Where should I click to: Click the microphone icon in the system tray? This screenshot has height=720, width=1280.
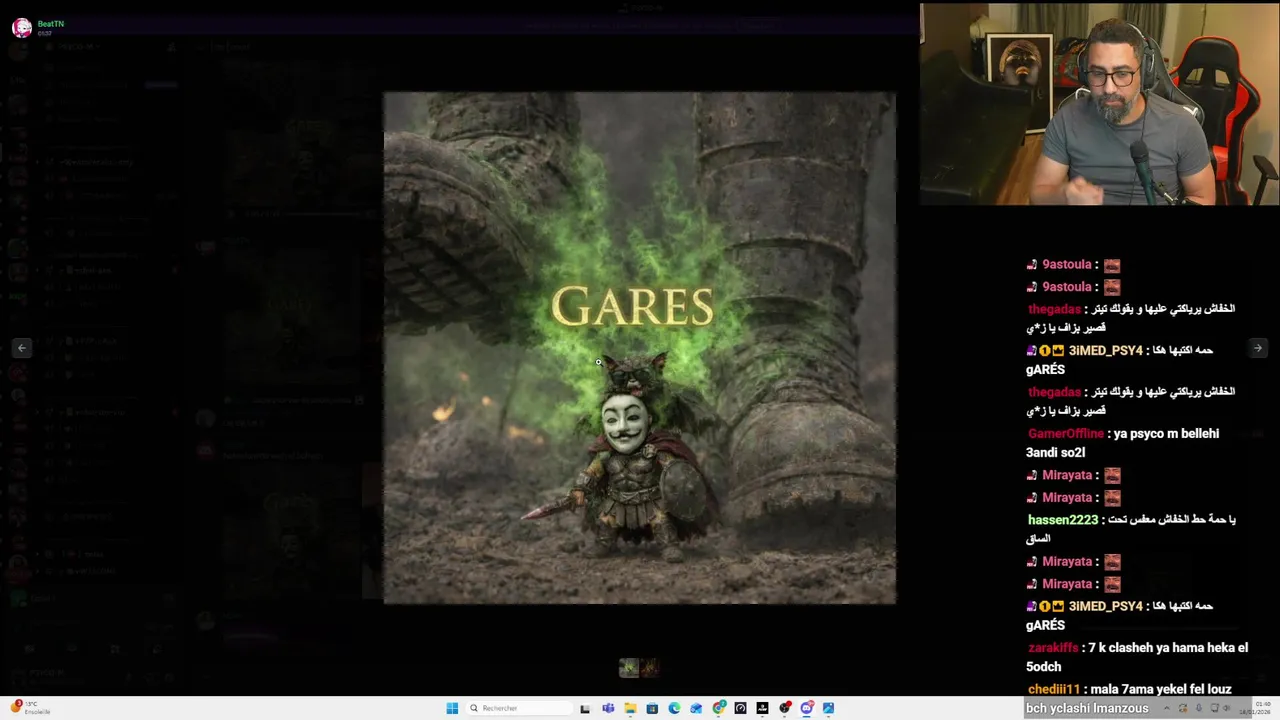pyautogui.click(x=1198, y=708)
